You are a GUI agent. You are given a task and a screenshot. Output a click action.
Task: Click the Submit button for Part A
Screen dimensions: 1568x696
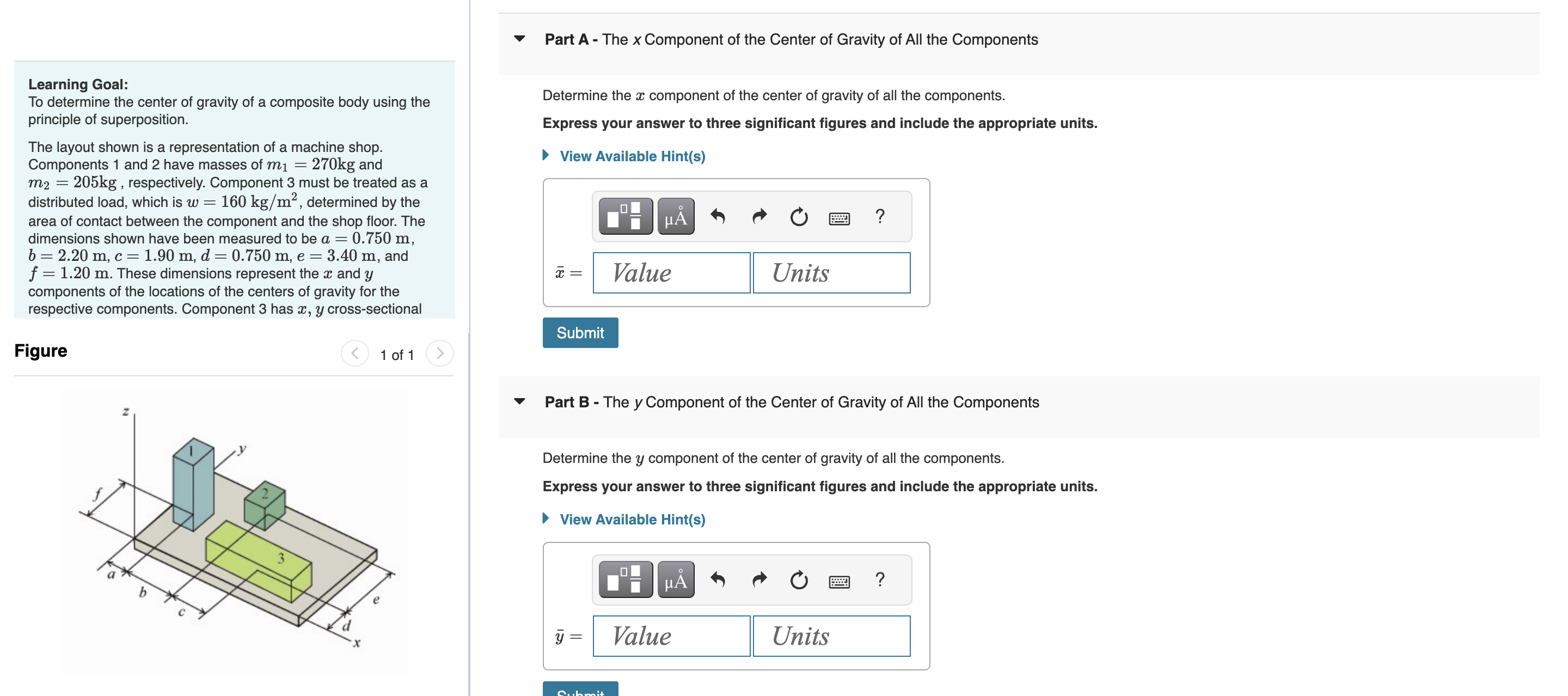(x=579, y=332)
